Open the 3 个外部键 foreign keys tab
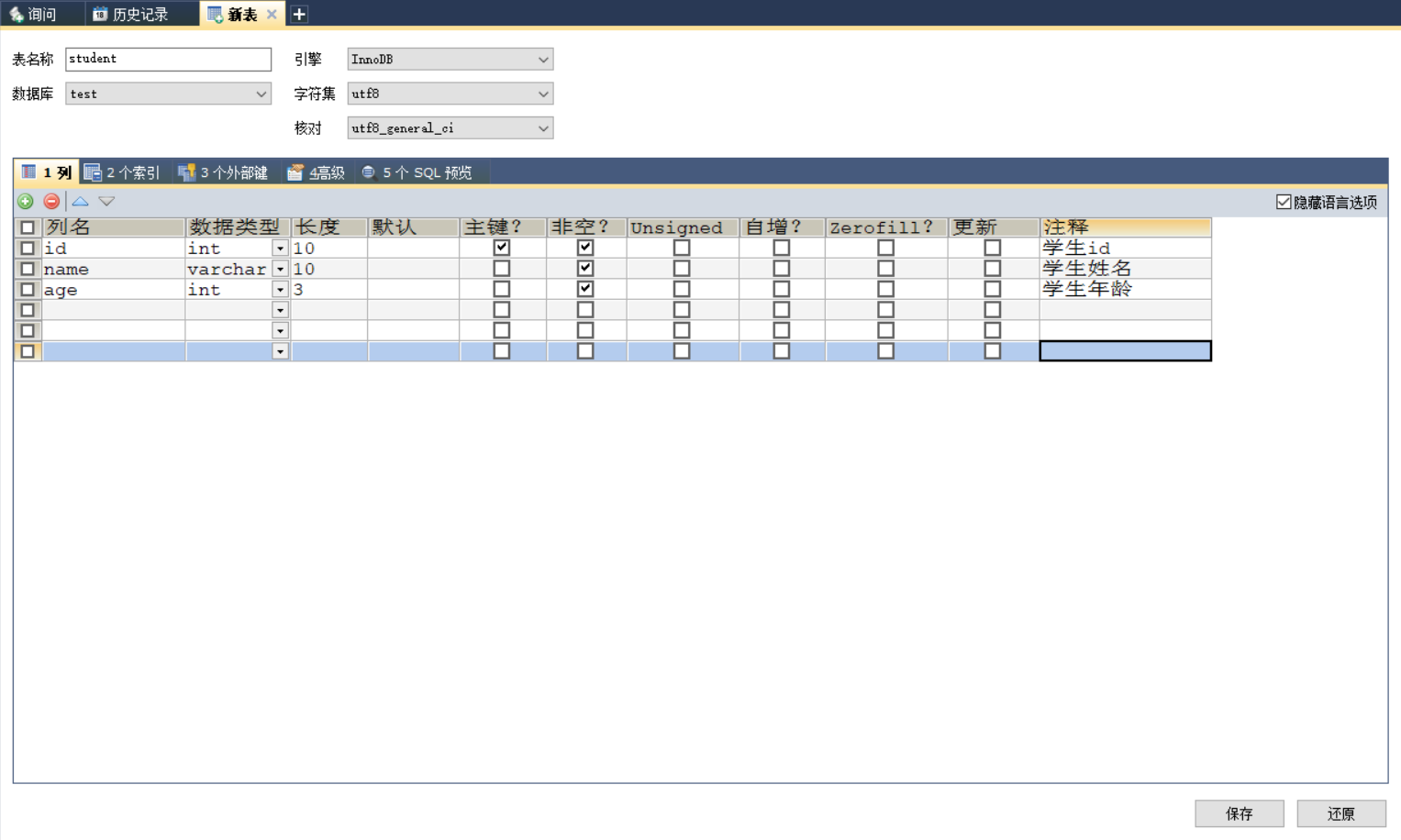1401x840 pixels. pos(224,172)
